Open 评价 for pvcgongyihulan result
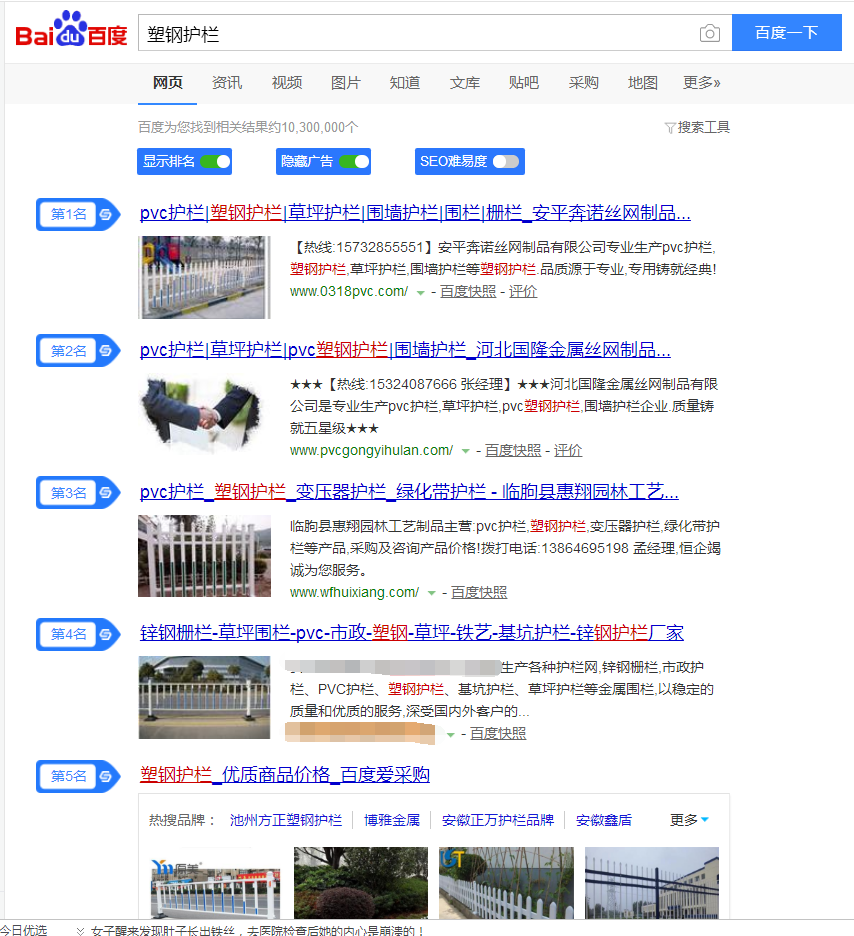The height and width of the screenshot is (936, 854). click(x=568, y=450)
